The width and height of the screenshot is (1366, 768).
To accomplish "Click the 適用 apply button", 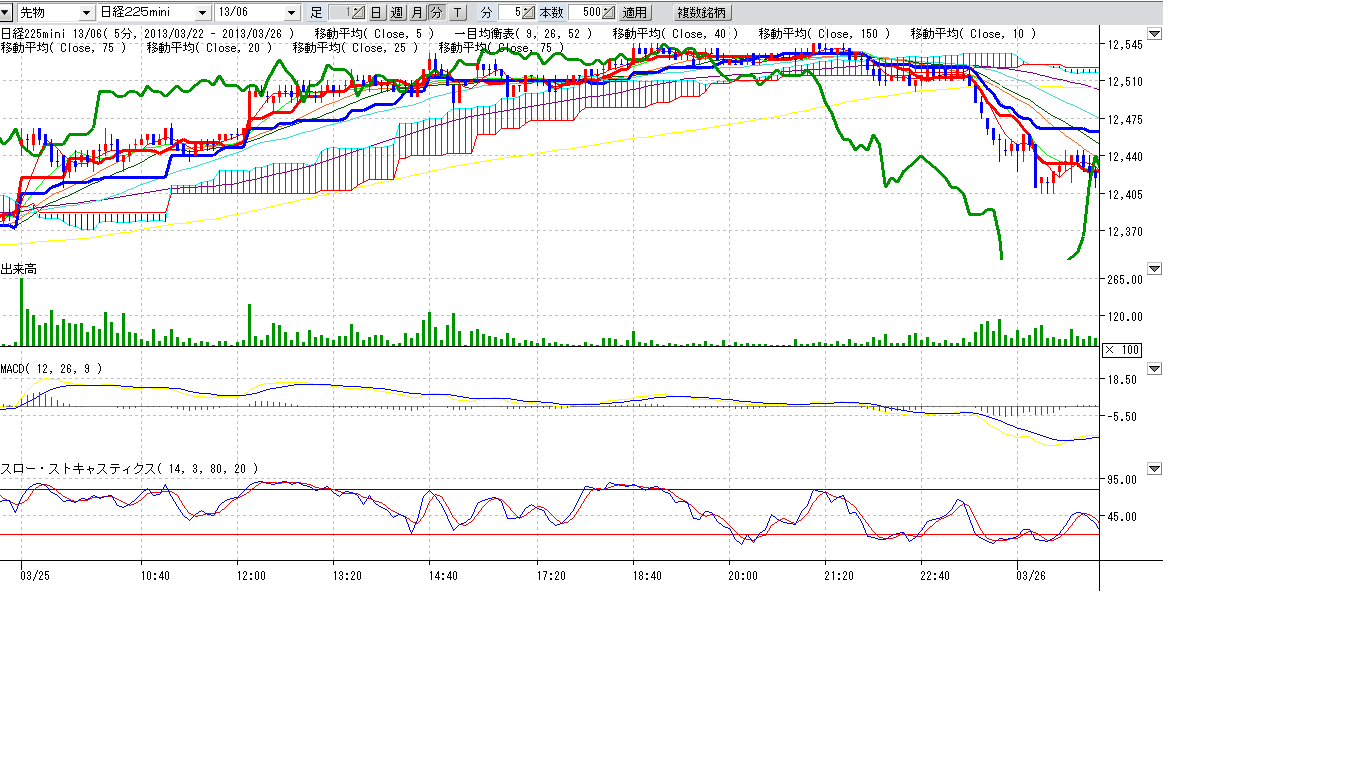I will tap(634, 13).
